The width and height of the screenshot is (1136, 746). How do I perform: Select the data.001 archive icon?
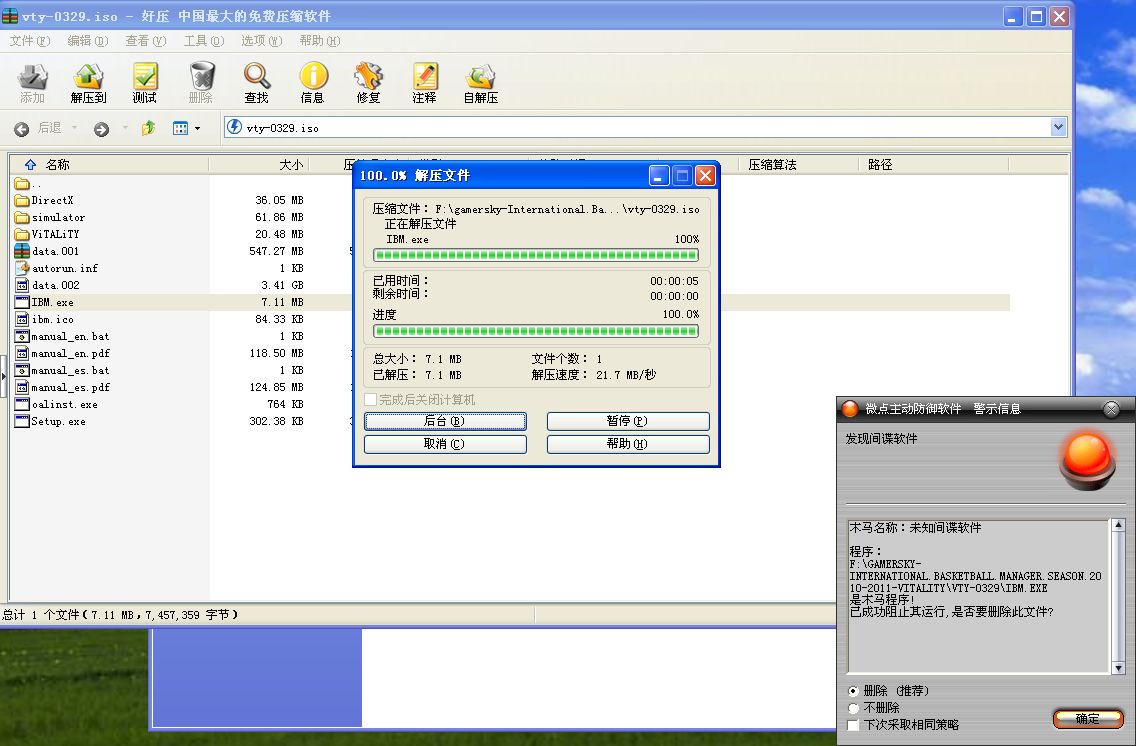tap(22, 251)
